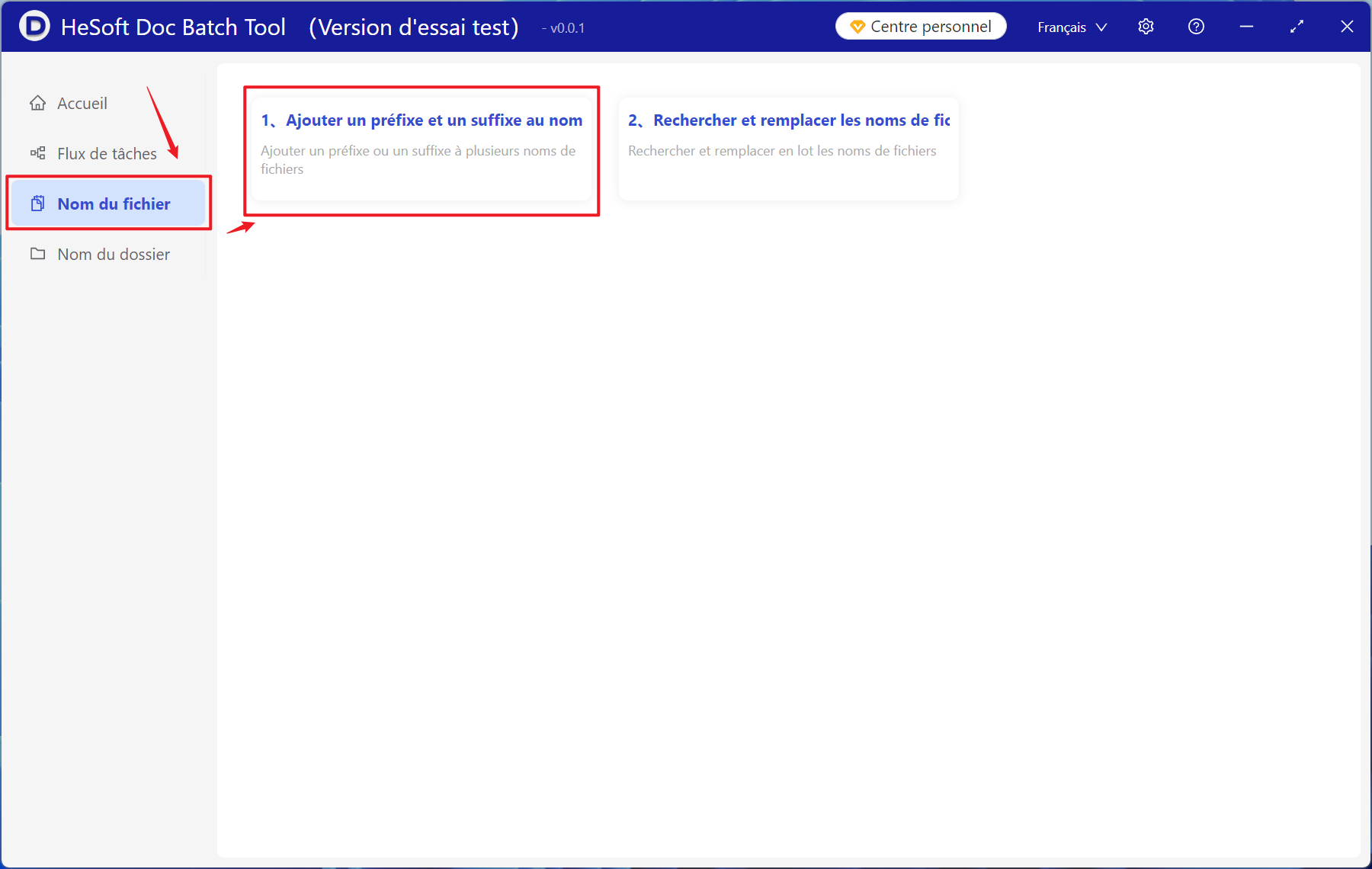Click the file icon beside Nom du fichier

[37, 204]
